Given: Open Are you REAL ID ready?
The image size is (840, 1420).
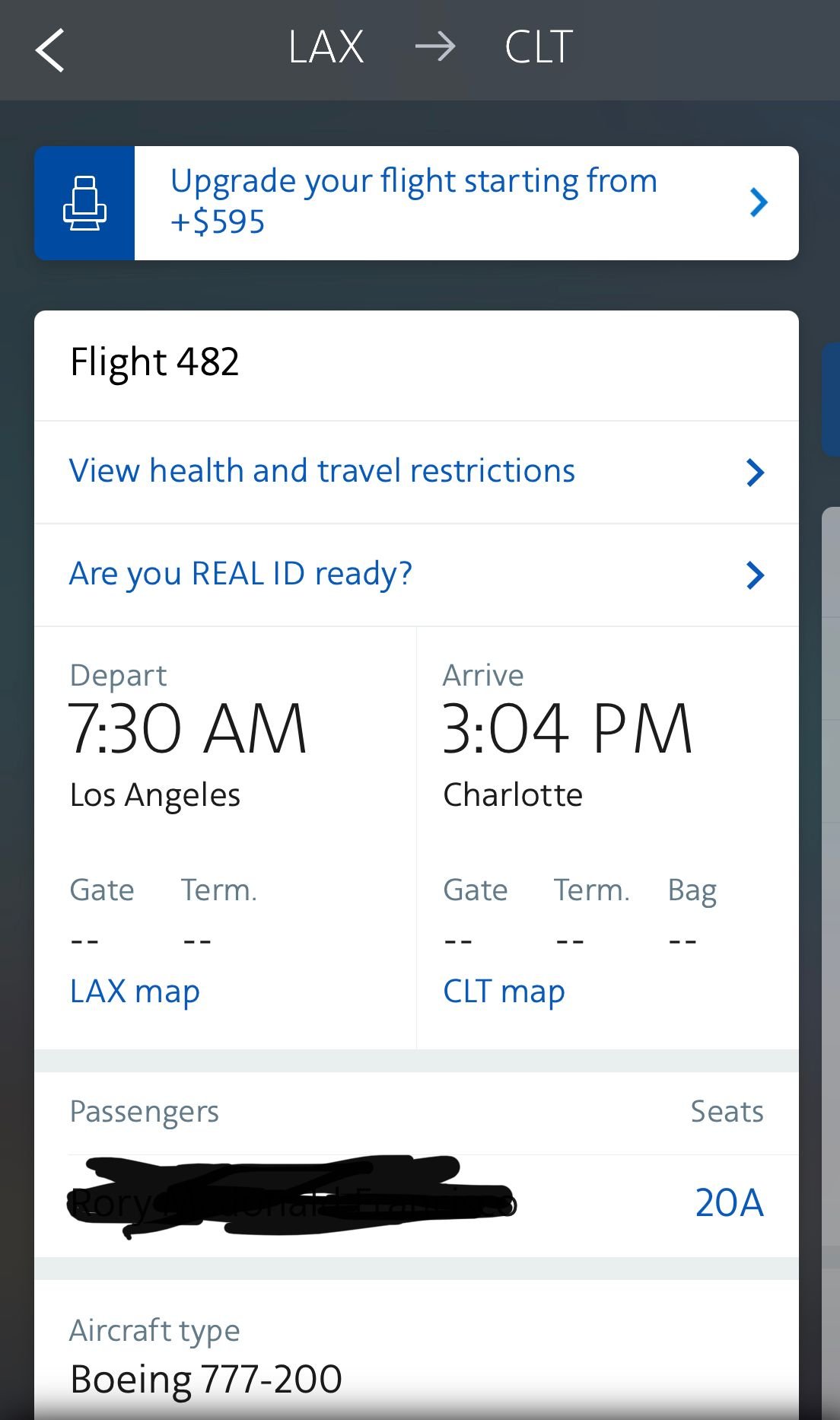Looking at the screenshot, I should coord(240,574).
